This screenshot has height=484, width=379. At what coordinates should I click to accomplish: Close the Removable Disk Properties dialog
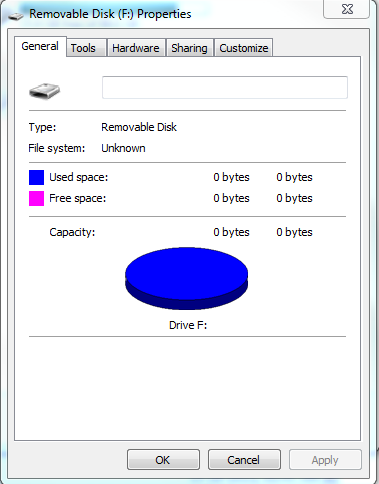[347, 9]
